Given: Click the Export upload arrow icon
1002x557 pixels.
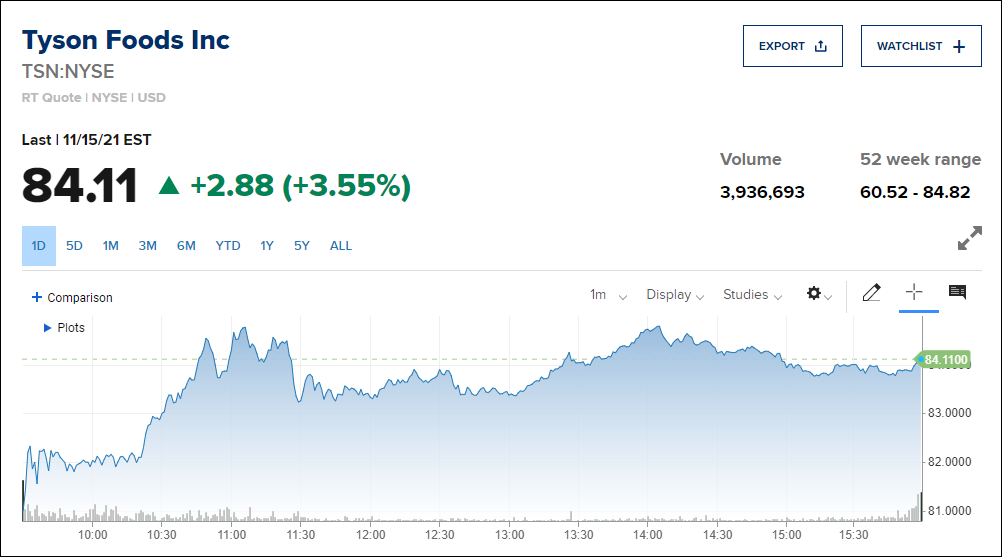Looking at the screenshot, I should coord(821,46).
